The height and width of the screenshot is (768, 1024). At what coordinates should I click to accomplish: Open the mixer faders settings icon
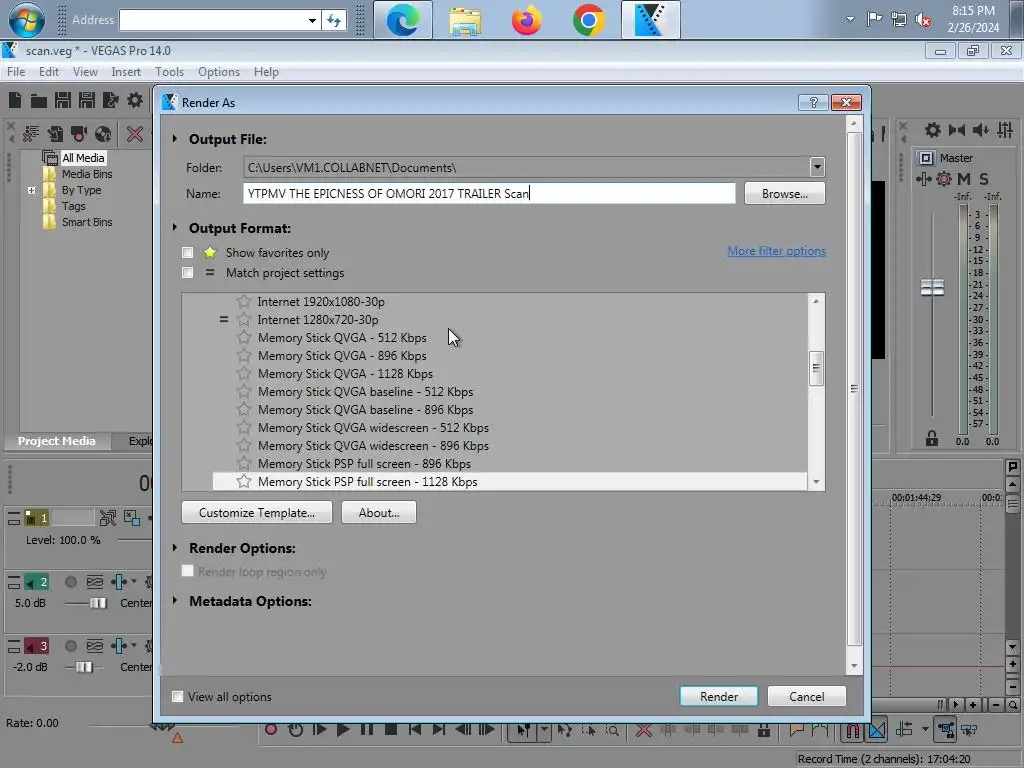click(1005, 130)
